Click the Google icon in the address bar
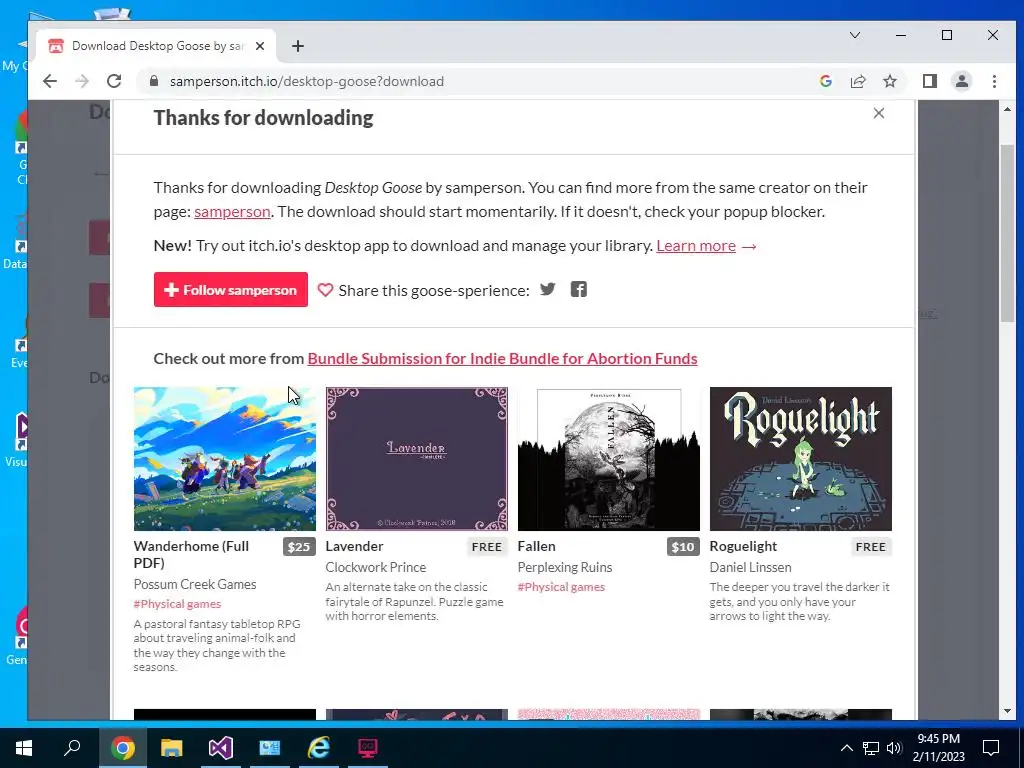 click(x=825, y=81)
